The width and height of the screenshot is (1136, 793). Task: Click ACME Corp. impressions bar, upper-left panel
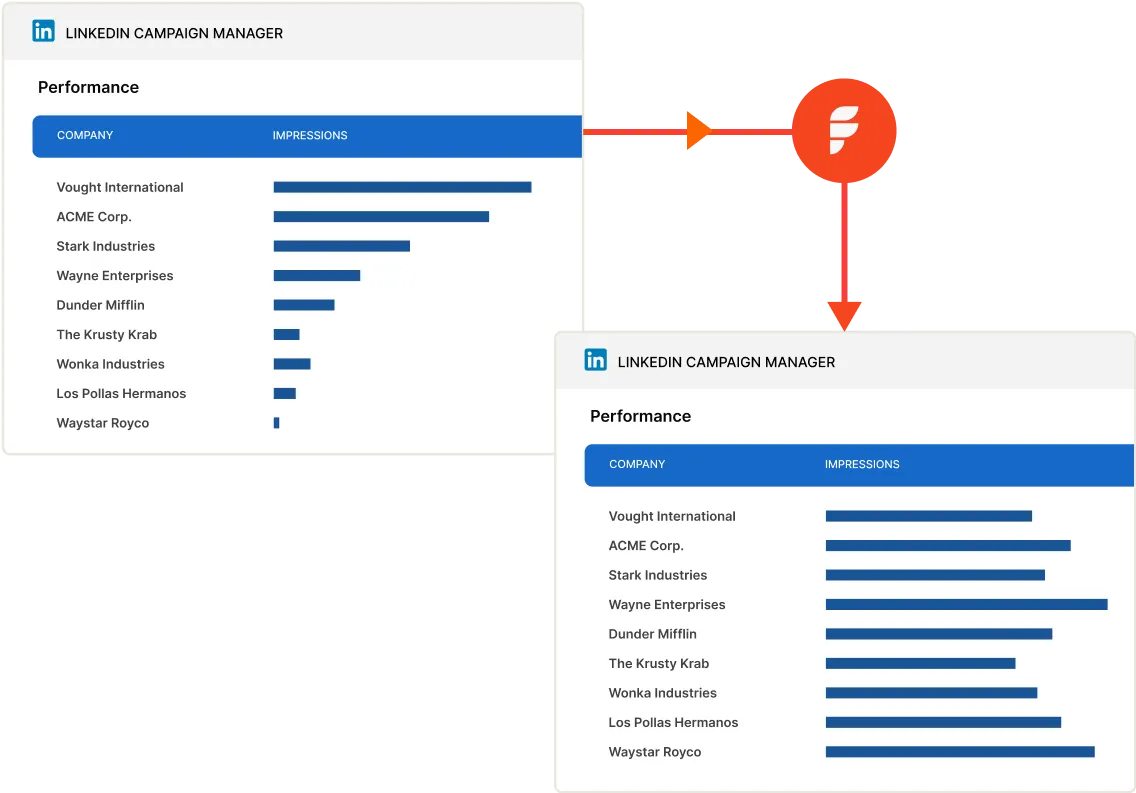[x=381, y=217]
